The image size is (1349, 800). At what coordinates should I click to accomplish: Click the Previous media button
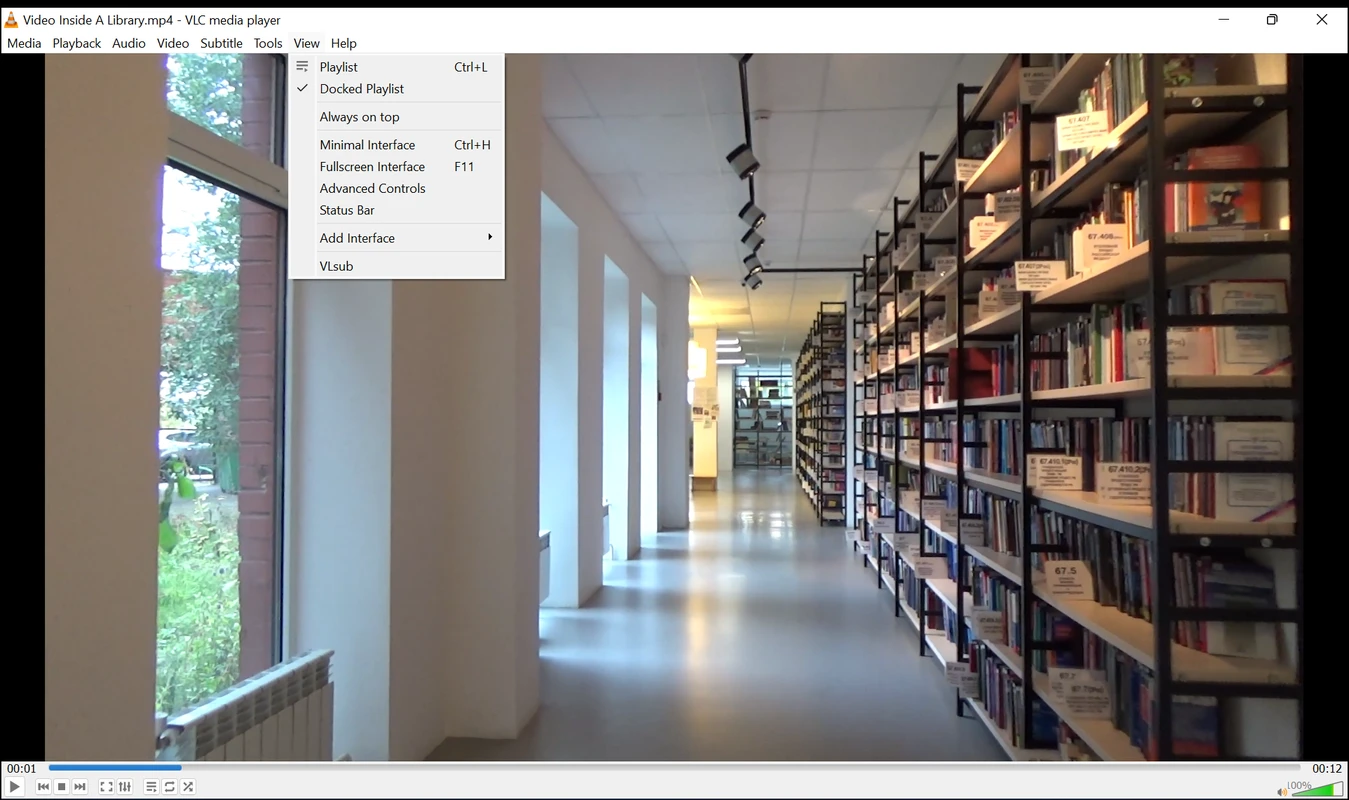[x=43, y=787]
